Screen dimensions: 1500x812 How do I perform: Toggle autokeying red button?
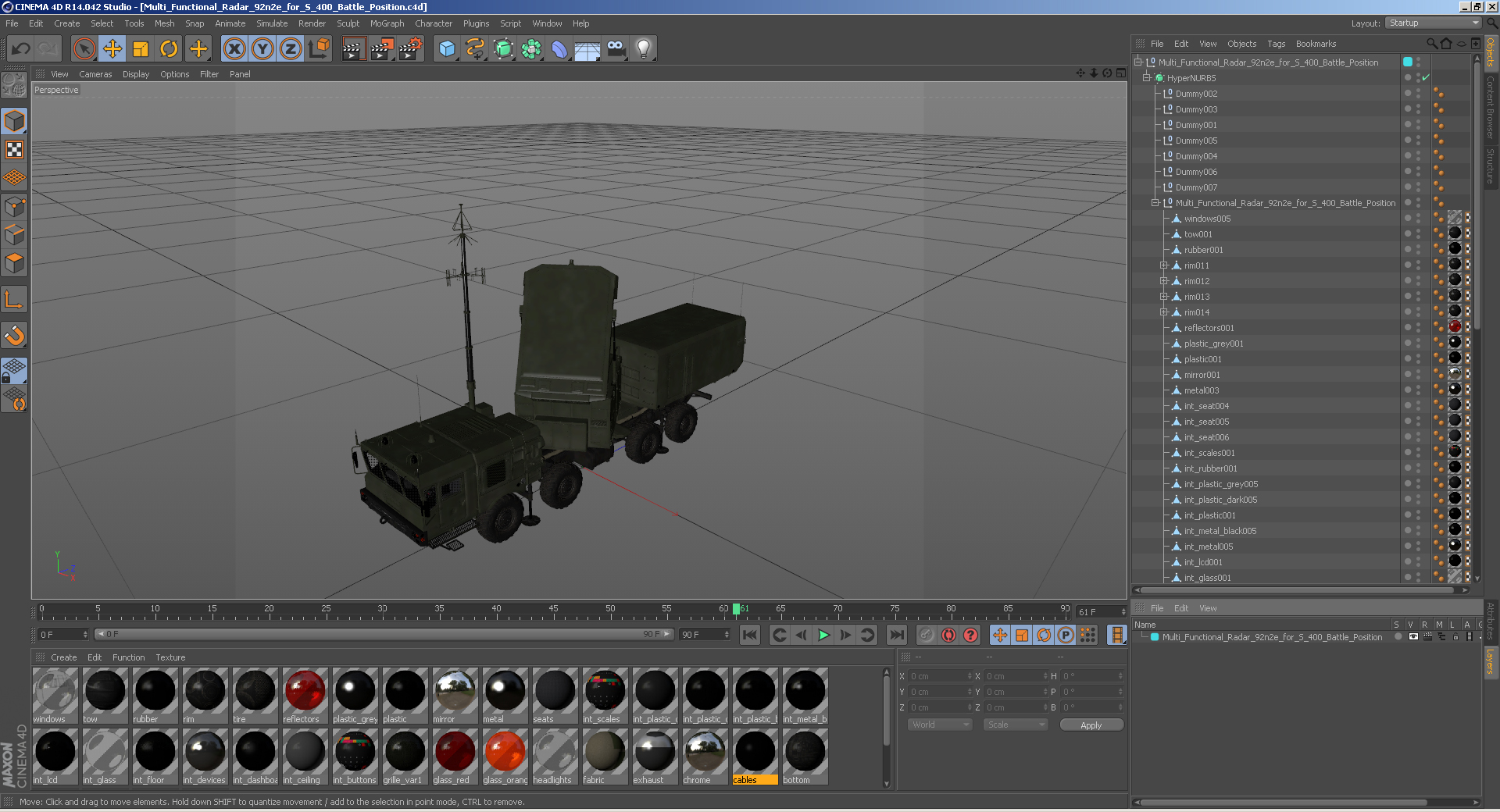tap(948, 635)
